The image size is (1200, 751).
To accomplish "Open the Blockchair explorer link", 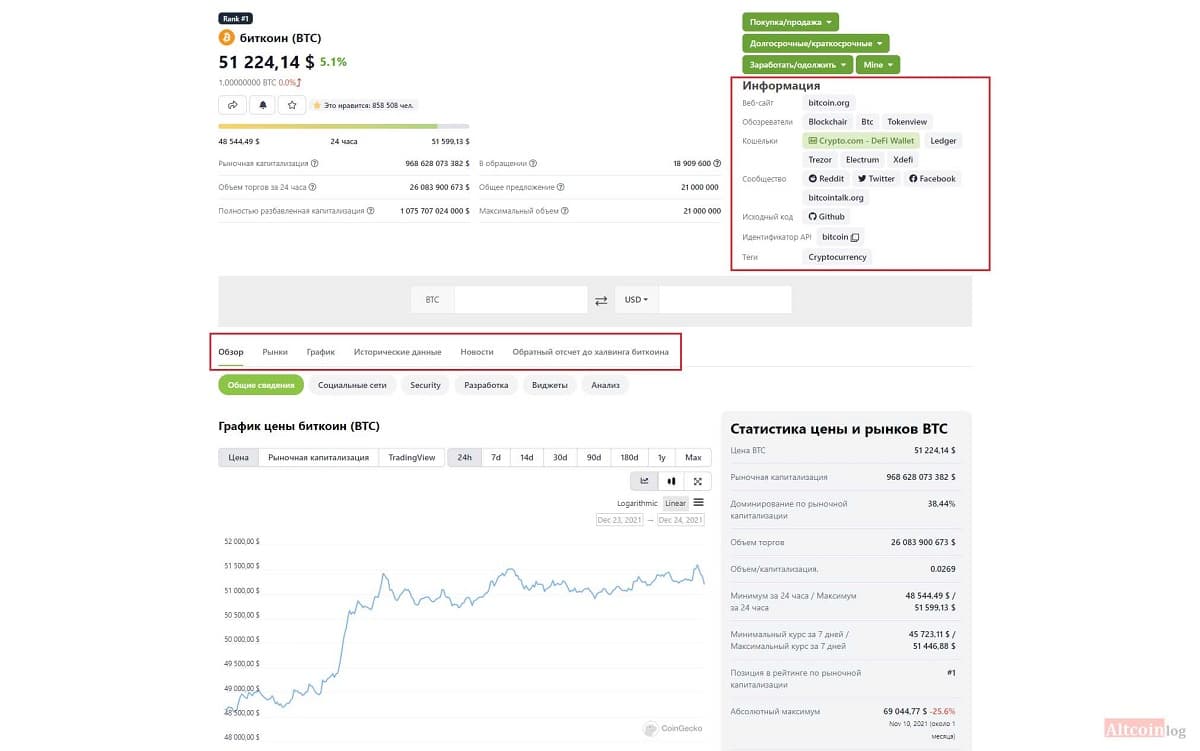I will click(828, 122).
